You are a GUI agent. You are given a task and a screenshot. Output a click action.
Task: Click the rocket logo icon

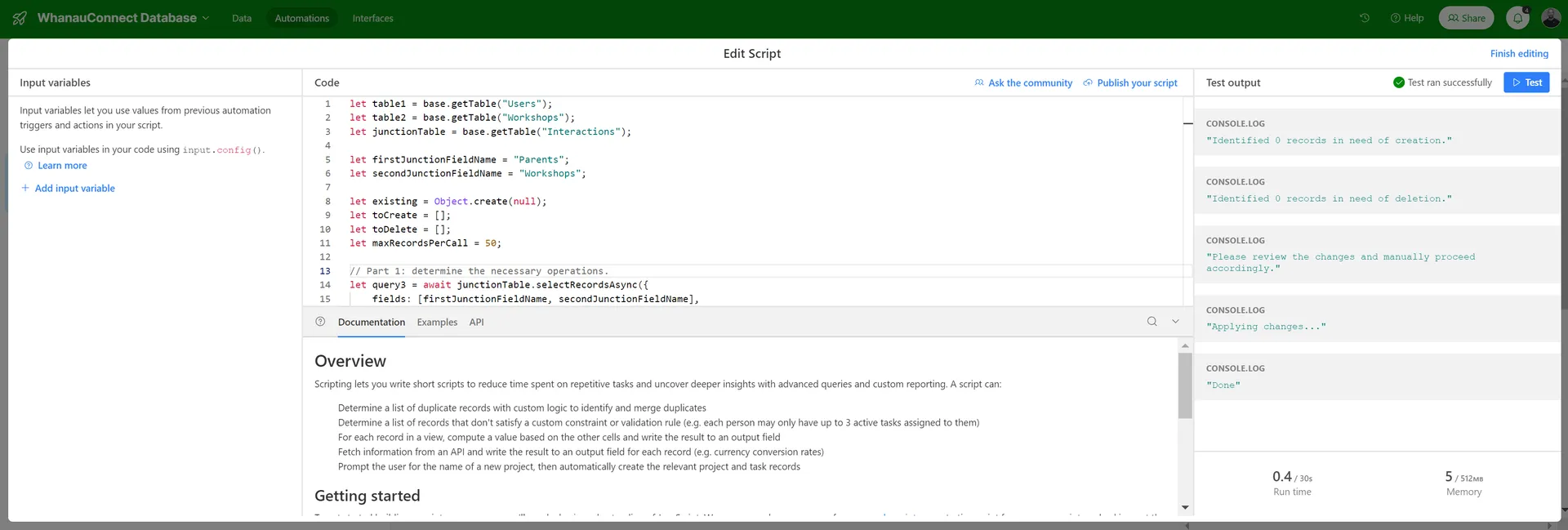pyautogui.click(x=20, y=18)
